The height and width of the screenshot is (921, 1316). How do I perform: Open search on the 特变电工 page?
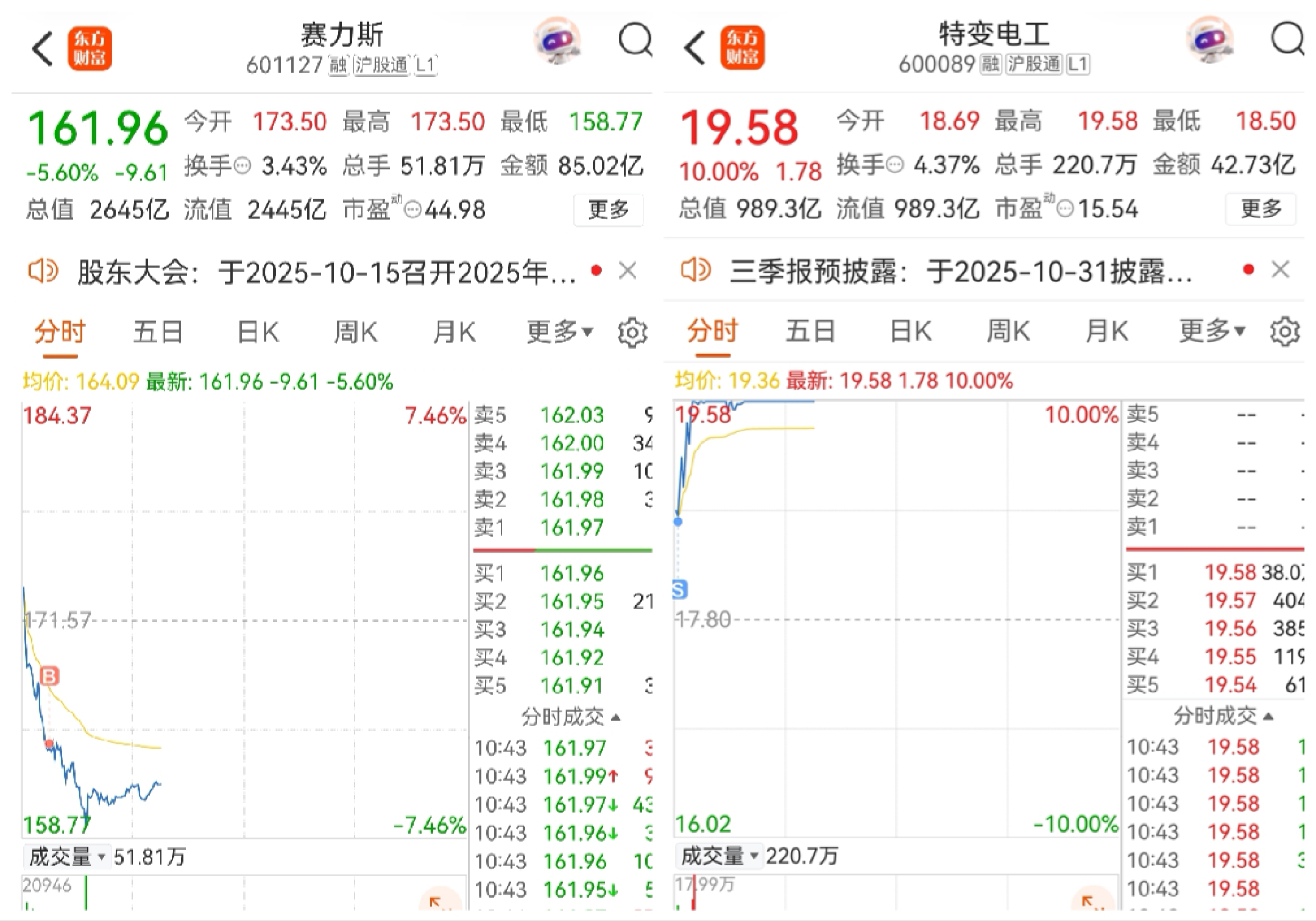[x=1287, y=41]
